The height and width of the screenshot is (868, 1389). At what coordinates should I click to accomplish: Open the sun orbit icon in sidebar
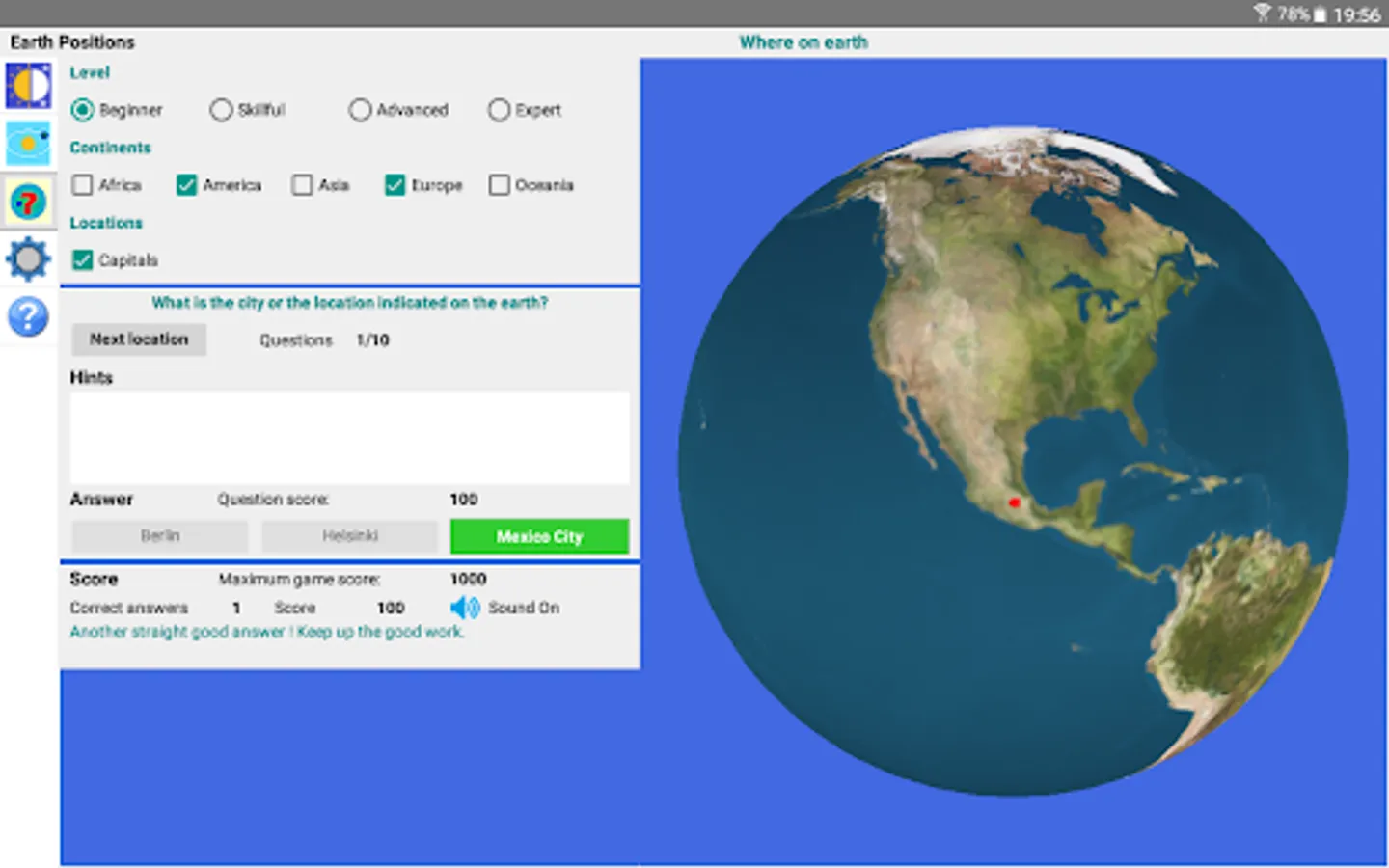pos(29,145)
